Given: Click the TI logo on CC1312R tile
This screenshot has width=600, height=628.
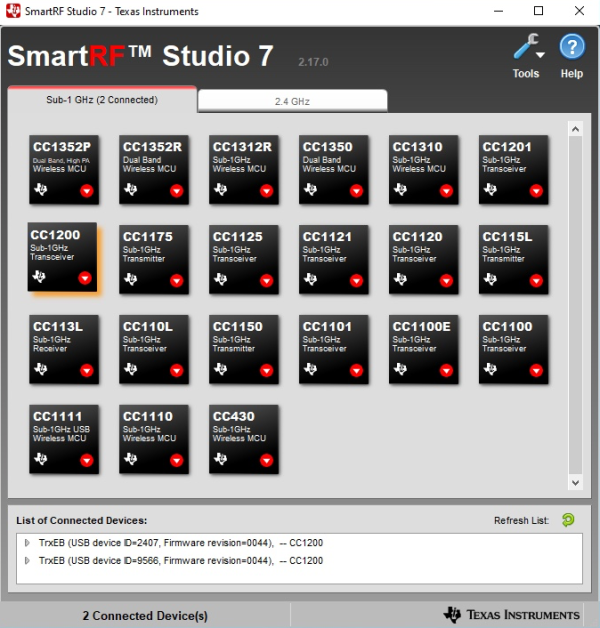Looking at the screenshot, I should coord(220,189).
